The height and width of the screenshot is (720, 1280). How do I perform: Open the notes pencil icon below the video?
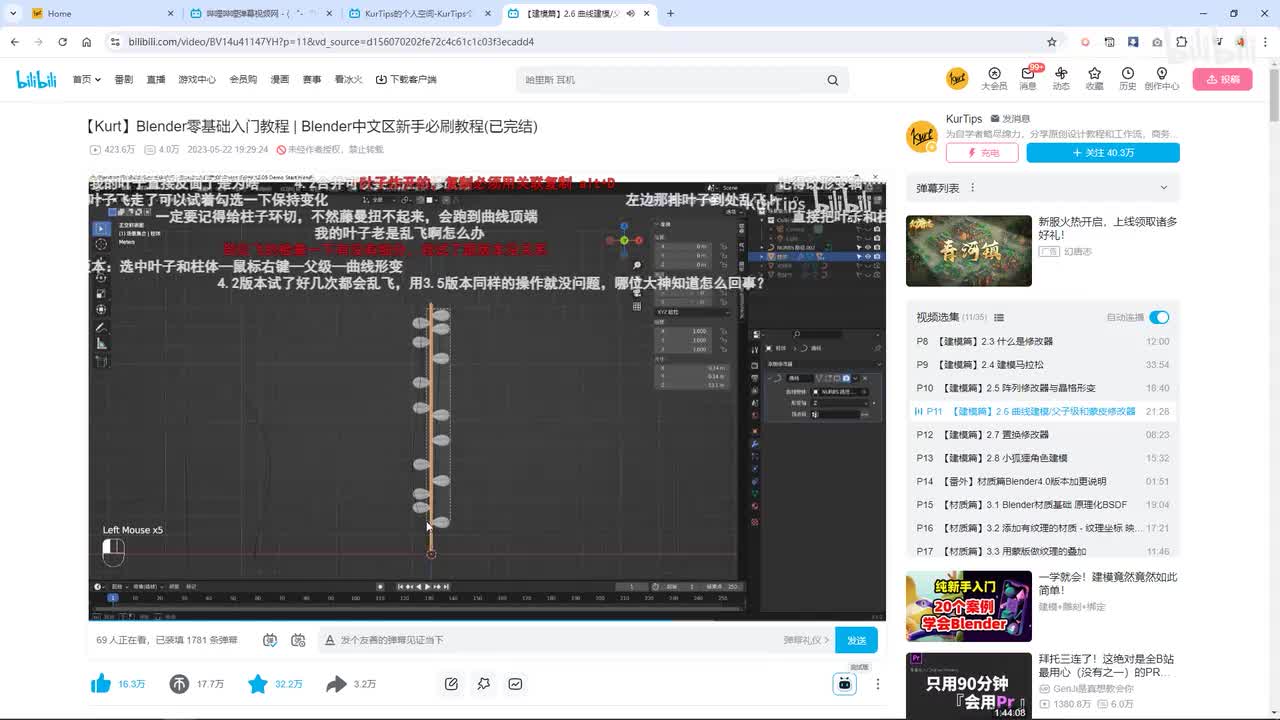pyautogui.click(x=451, y=684)
